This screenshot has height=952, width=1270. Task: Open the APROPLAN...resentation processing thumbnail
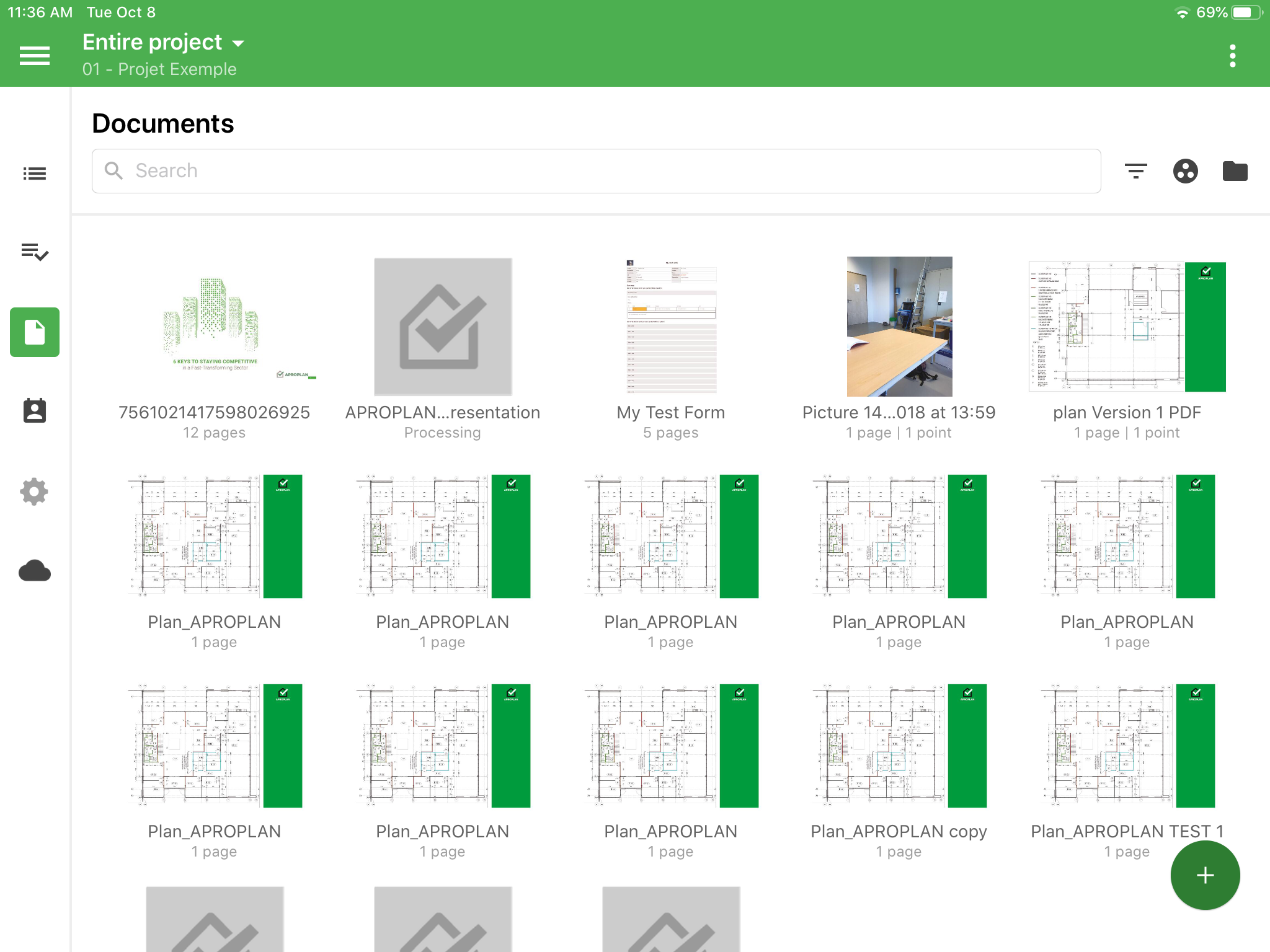pyautogui.click(x=443, y=327)
